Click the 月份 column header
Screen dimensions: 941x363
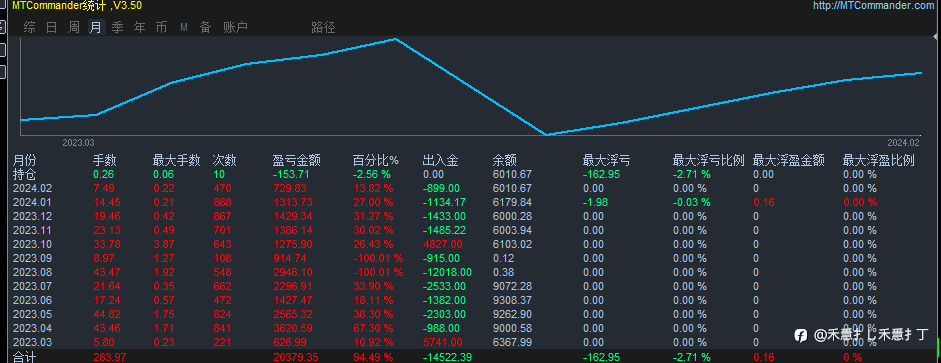[25, 160]
